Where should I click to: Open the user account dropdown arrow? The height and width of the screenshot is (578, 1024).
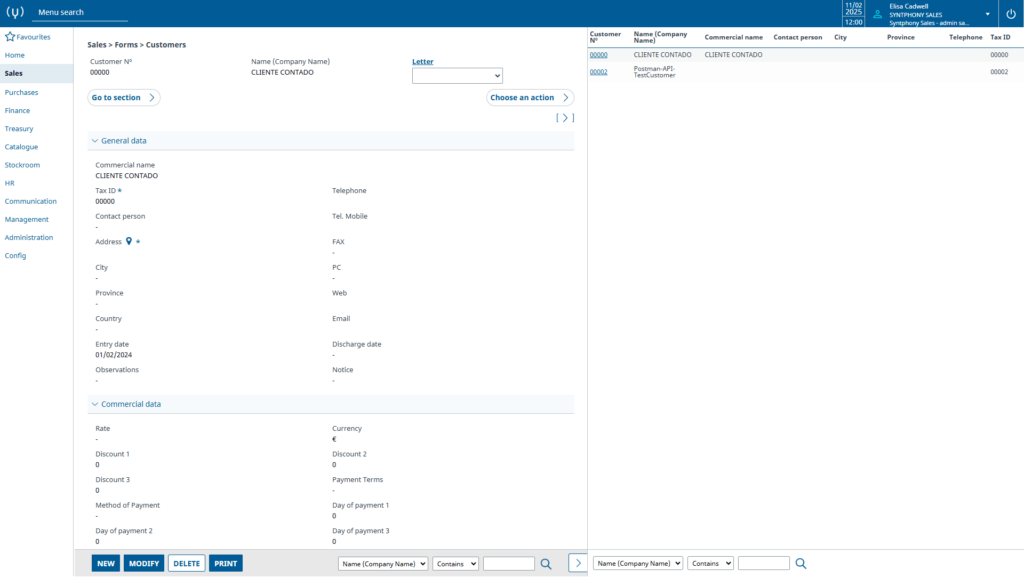coord(987,14)
